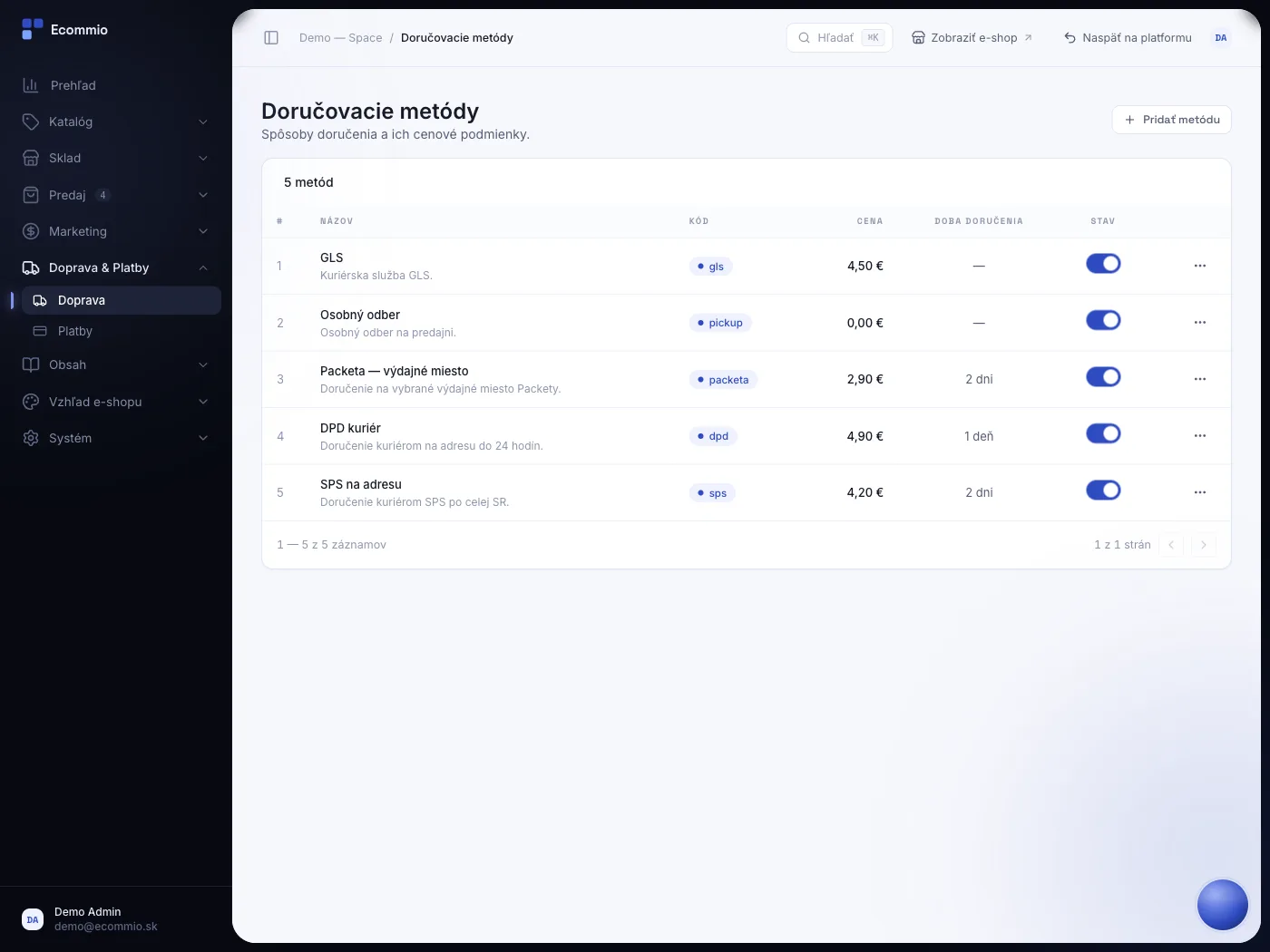This screenshot has width=1270, height=952.
Task: Expand the Marketing menu chevron
Action: click(203, 231)
